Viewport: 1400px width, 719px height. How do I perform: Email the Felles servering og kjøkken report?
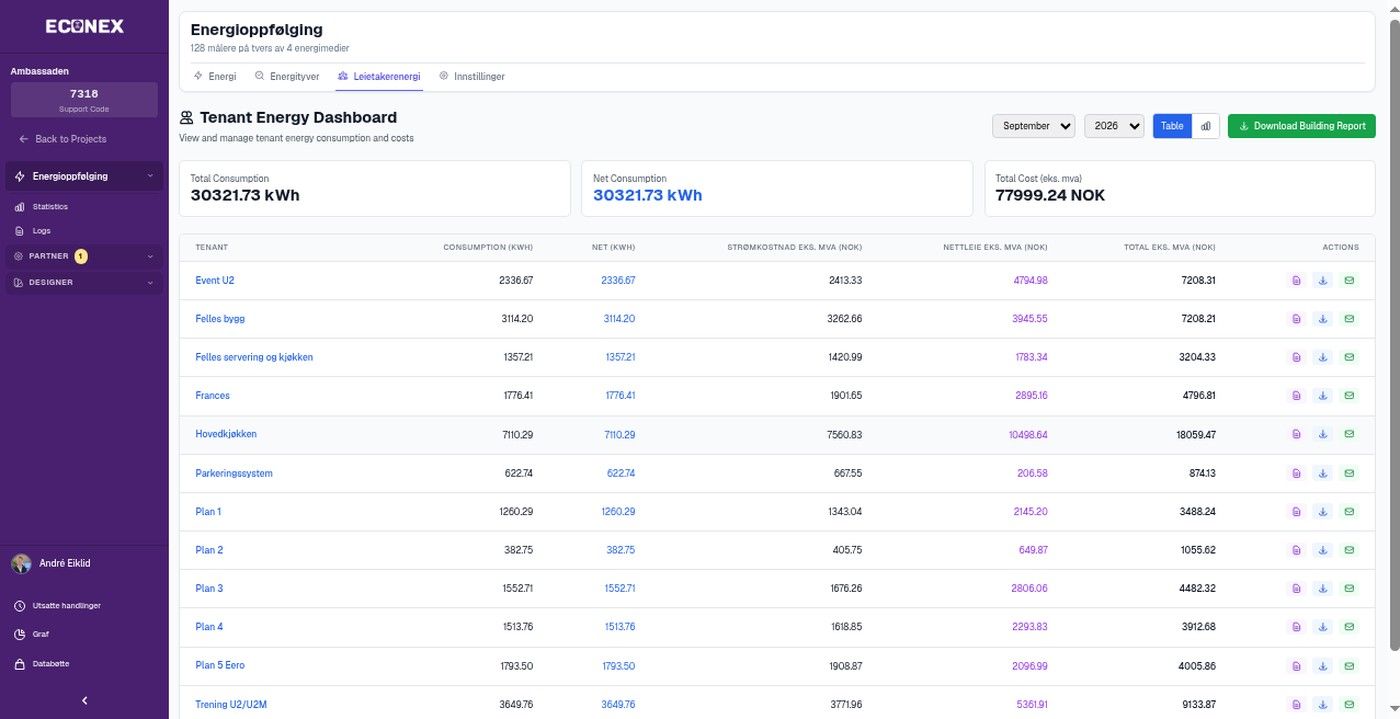tap(1349, 357)
